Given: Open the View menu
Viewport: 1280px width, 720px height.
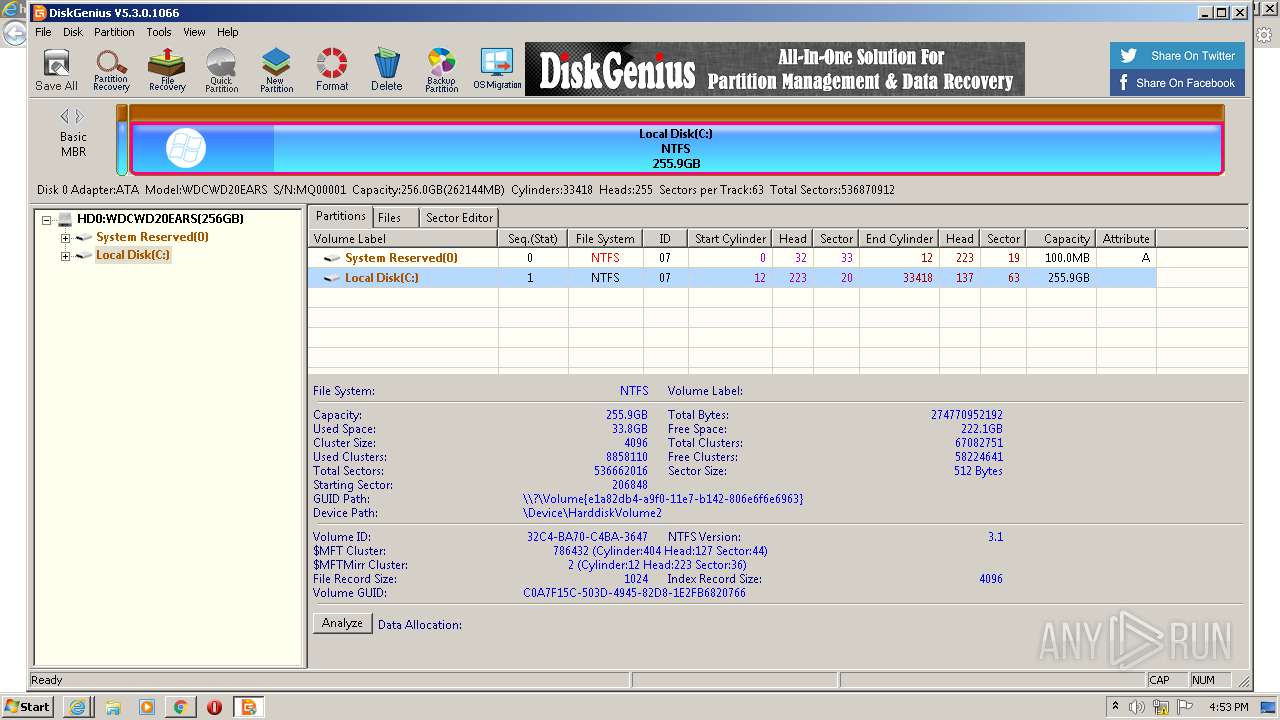Looking at the screenshot, I should pos(194,32).
